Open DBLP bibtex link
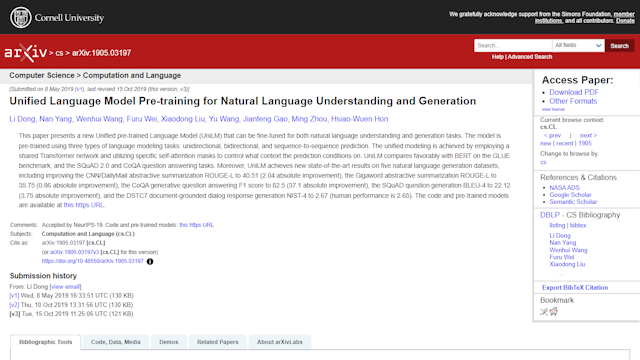Screen dimensions: 640x360 578,225
